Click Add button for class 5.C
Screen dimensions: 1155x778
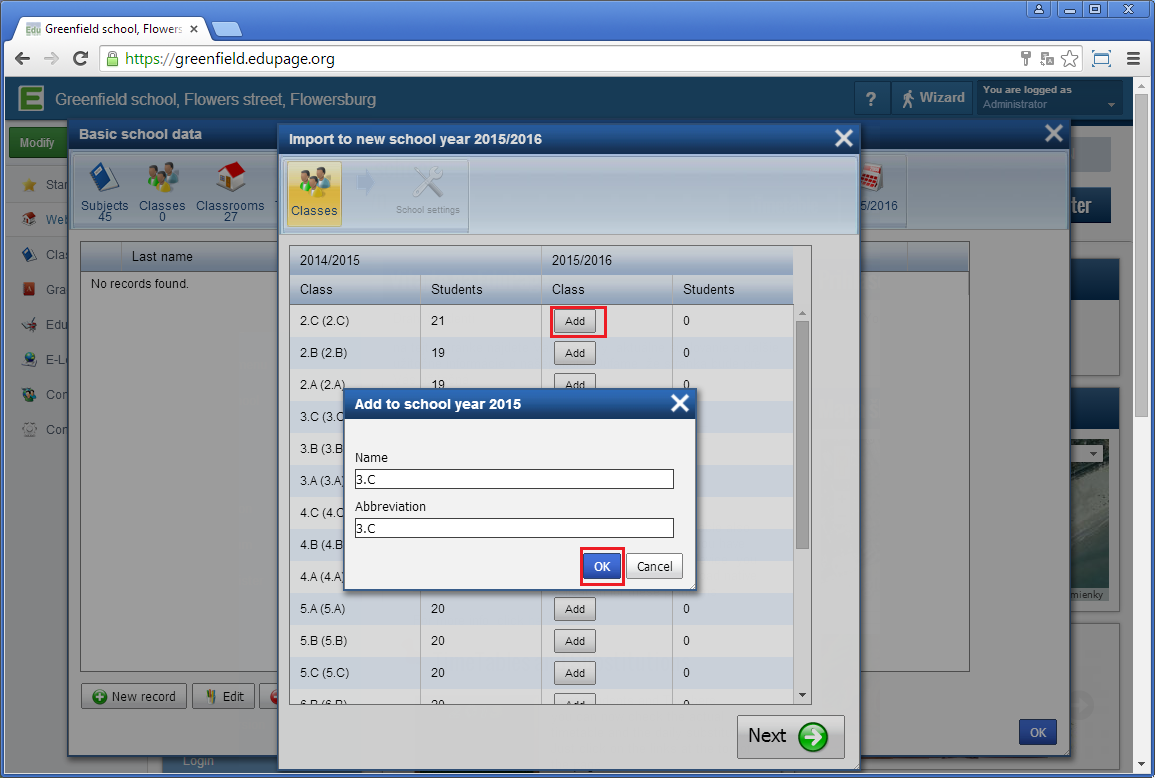[x=575, y=673]
